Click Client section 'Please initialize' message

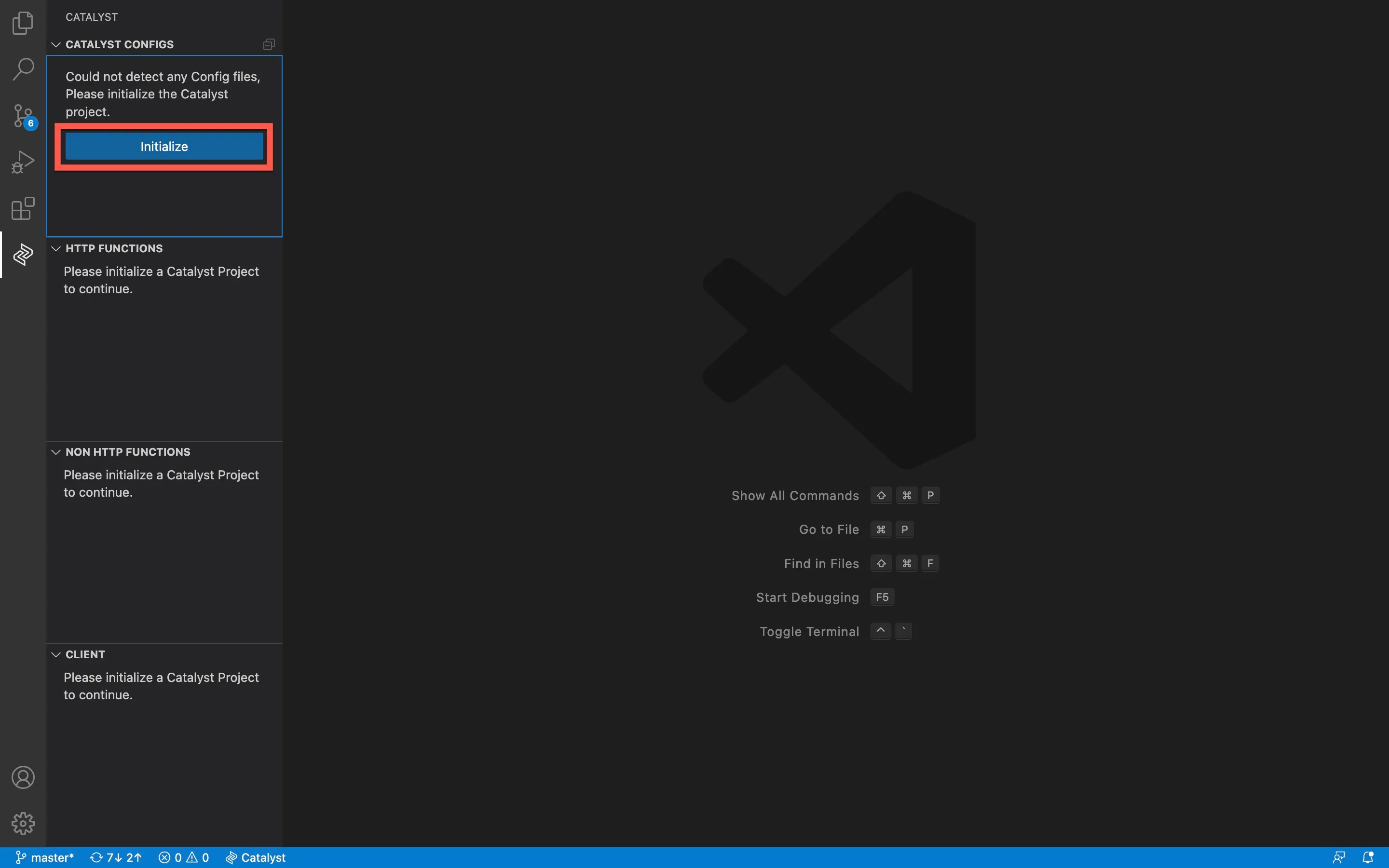[x=161, y=686]
